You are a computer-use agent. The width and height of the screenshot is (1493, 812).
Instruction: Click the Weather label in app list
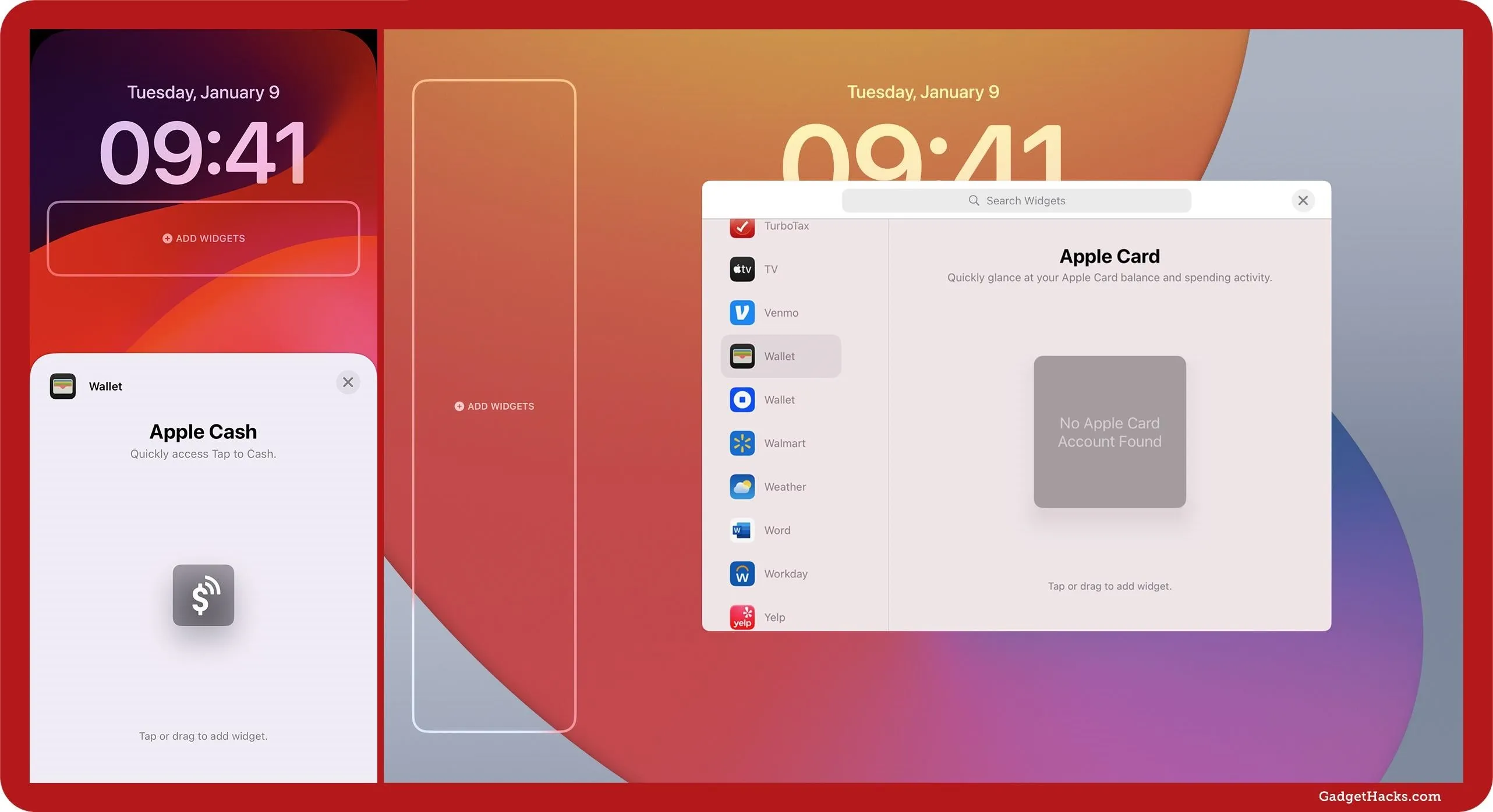785,487
